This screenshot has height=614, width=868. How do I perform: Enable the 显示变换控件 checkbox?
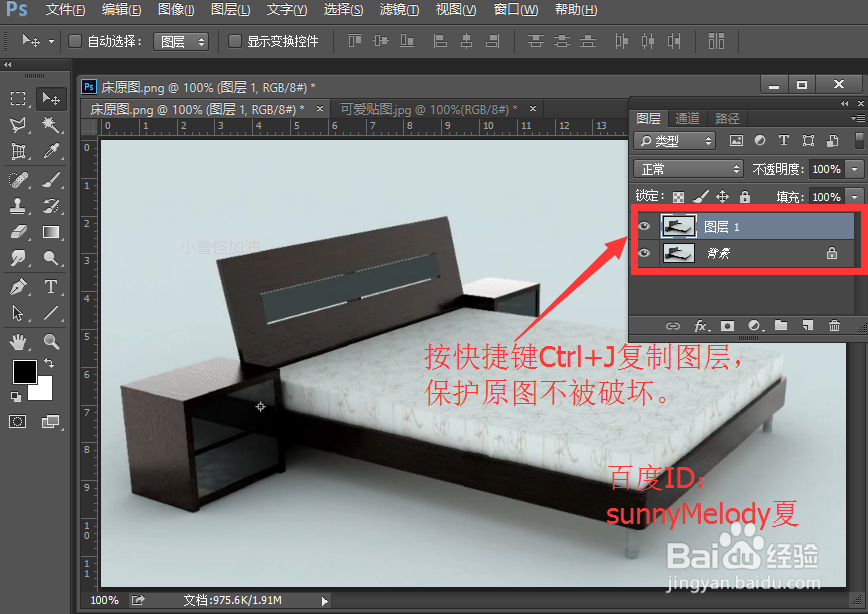tap(235, 41)
